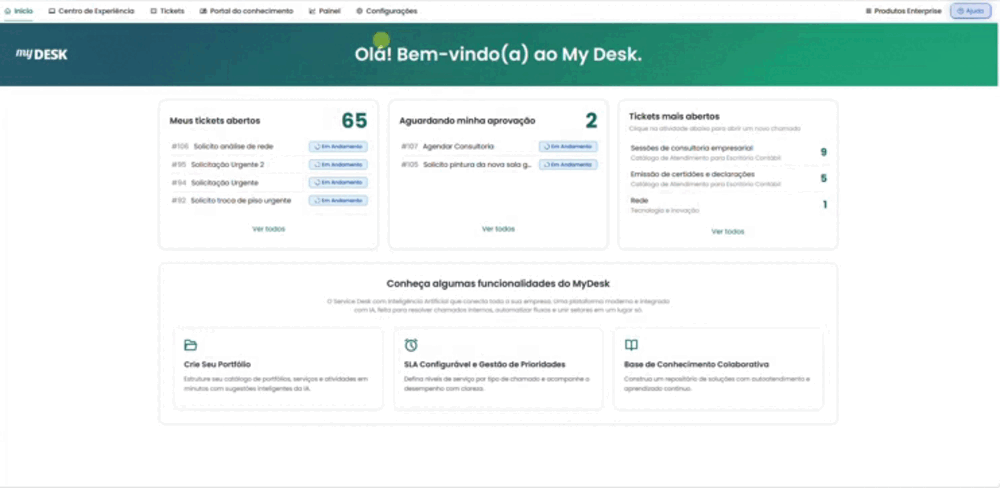Click the Olá! Bem-vindo(a) ao My Desk banner text

tap(498, 54)
